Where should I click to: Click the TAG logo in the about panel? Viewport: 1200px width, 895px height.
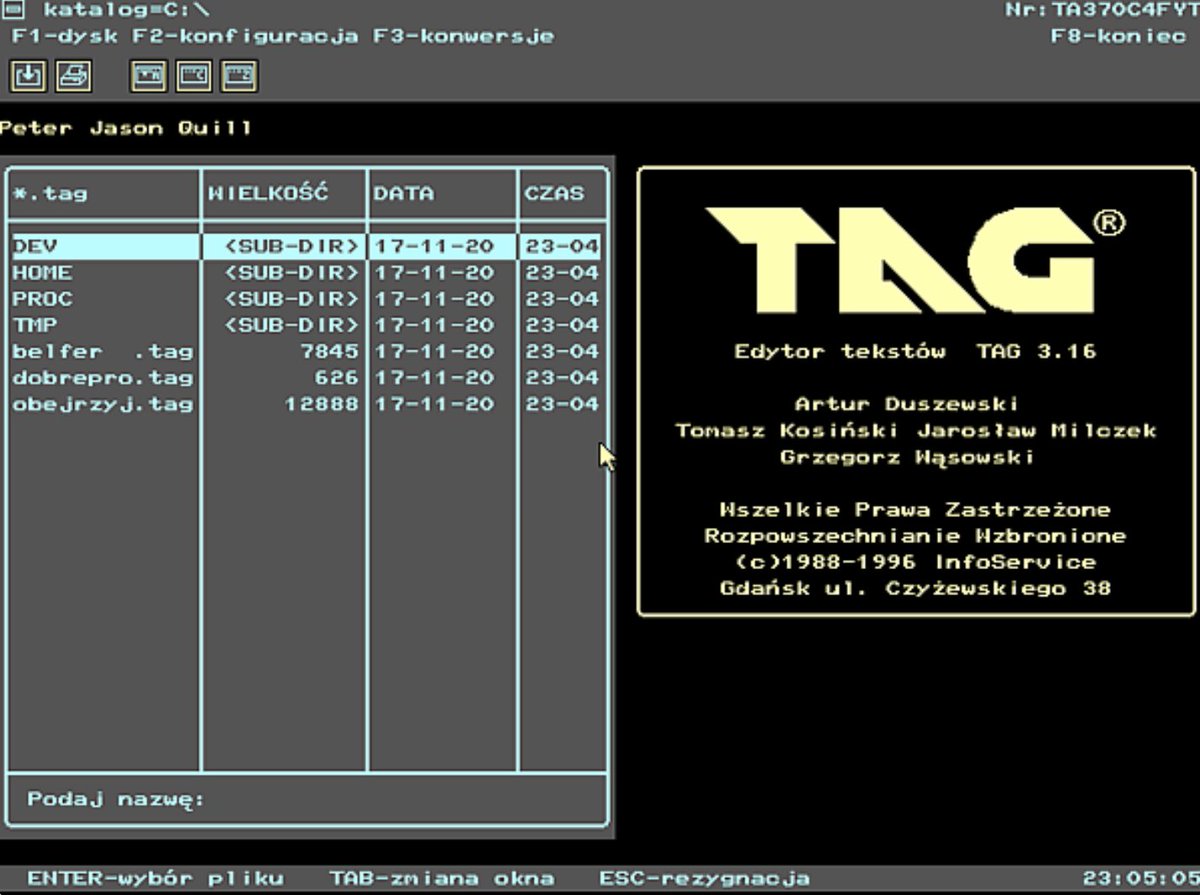(913, 259)
